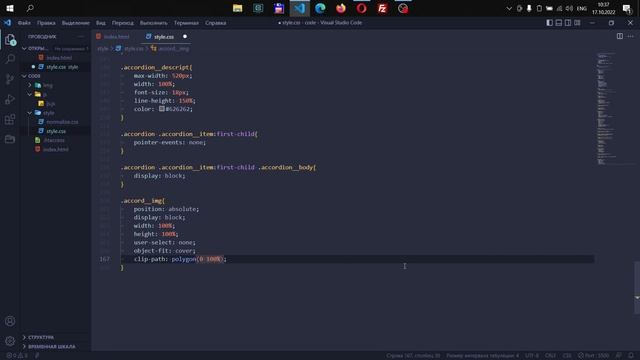Click the notifications bell in the status bar
This screenshot has width=640, height=360.
point(631,356)
